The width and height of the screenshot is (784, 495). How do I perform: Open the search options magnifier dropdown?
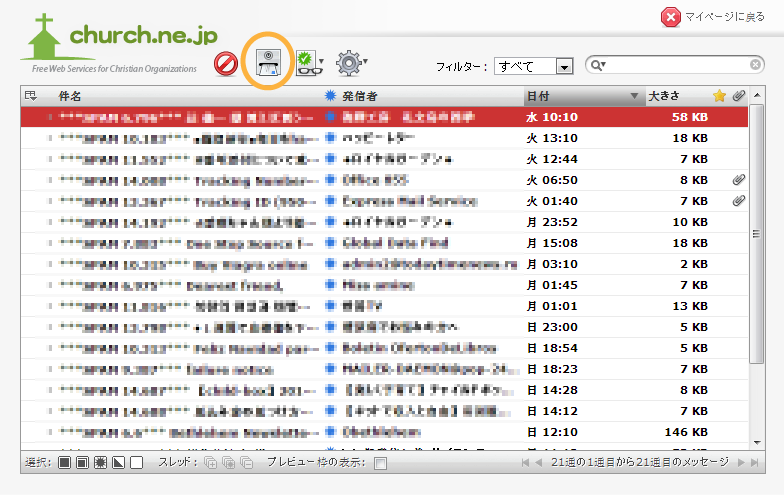(599, 66)
